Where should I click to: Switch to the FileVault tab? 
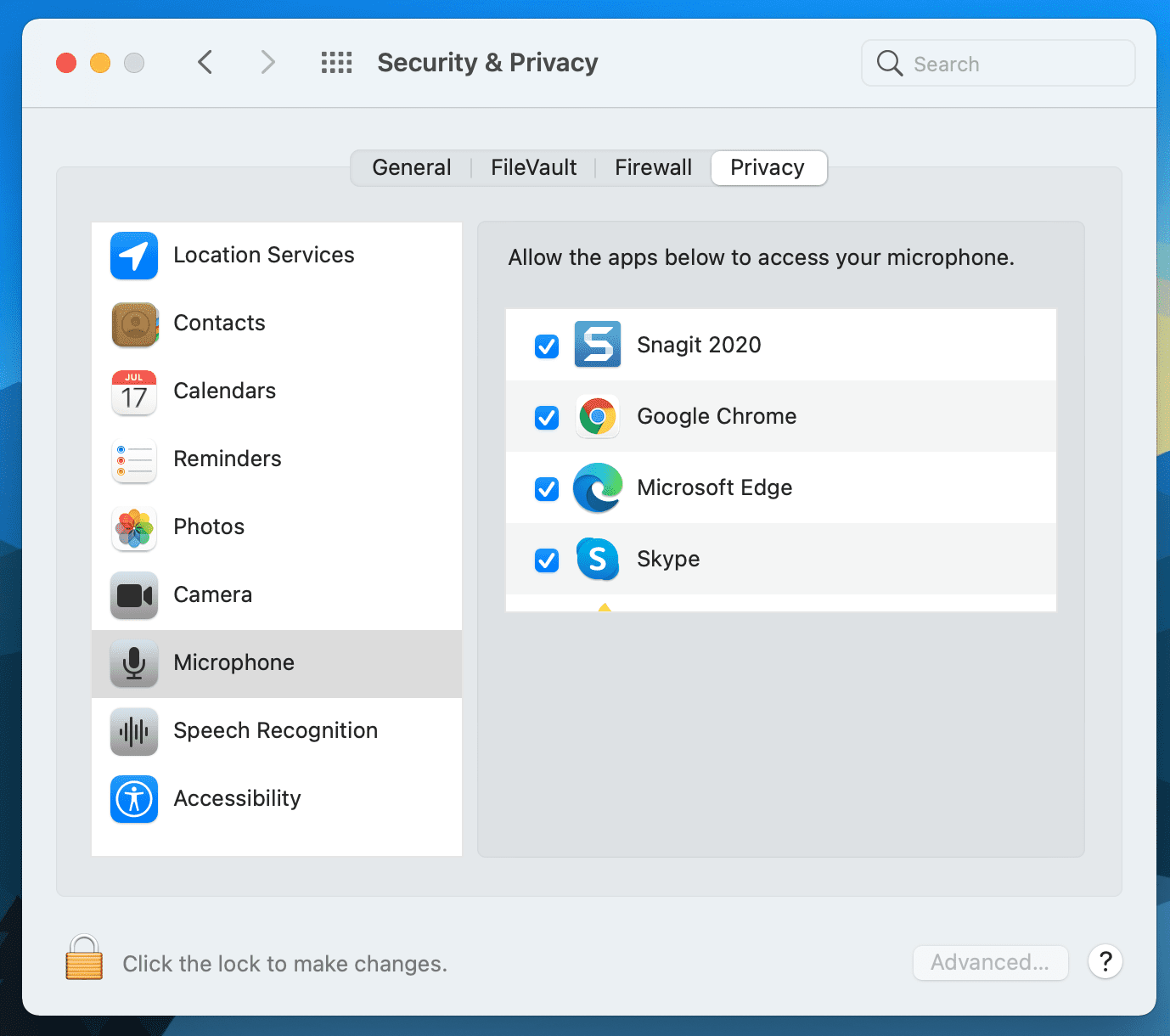point(533,167)
